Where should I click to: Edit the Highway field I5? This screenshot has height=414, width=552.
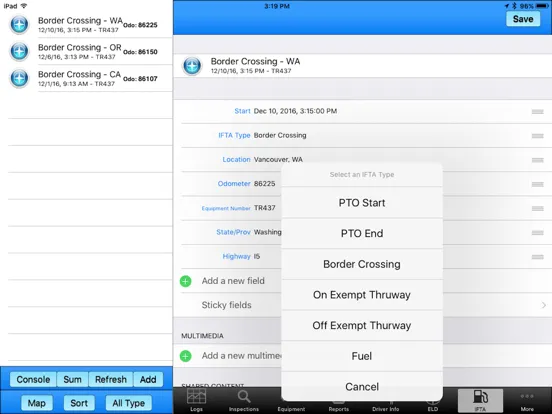point(257,256)
